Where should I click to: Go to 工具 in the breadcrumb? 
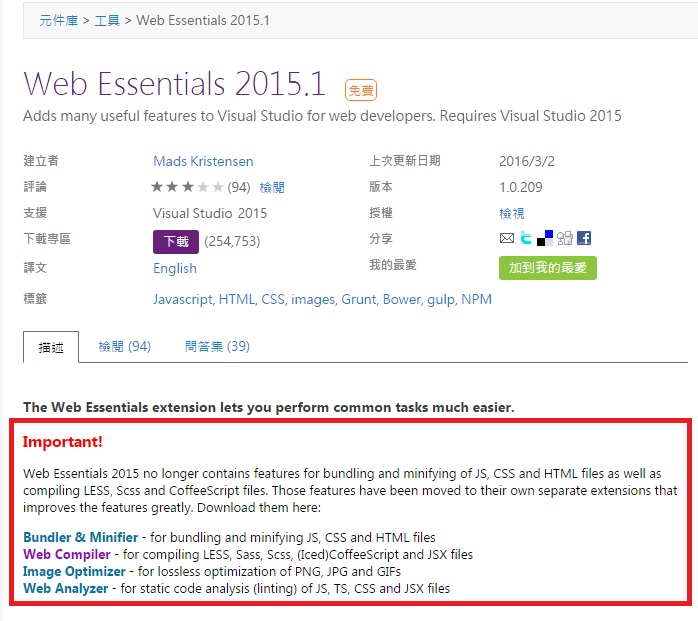(107, 20)
